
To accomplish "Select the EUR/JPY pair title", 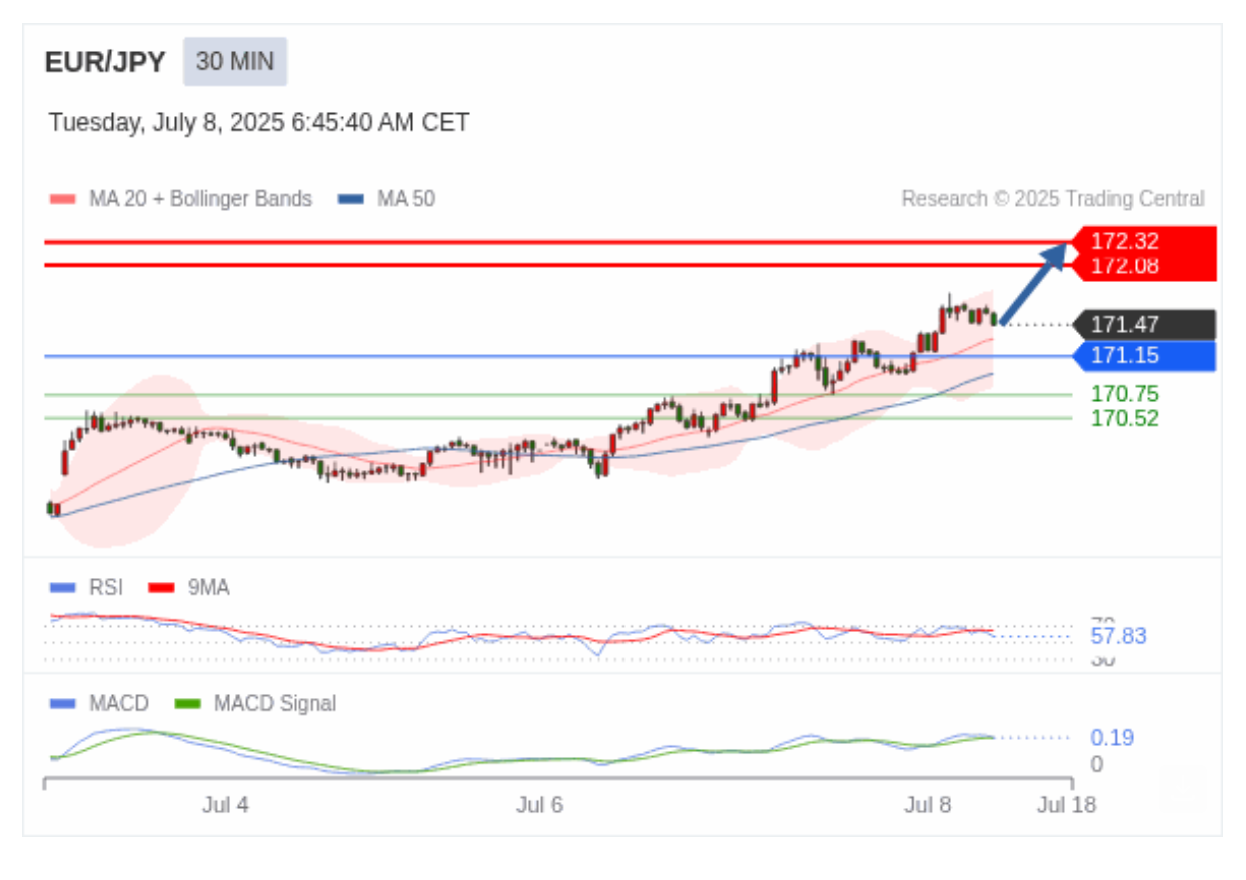I will 105,62.
